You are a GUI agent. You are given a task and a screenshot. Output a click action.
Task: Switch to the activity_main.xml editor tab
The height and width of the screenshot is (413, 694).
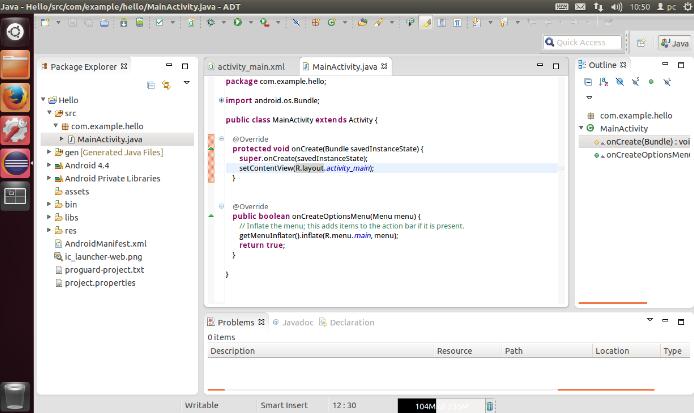[x=250, y=66]
